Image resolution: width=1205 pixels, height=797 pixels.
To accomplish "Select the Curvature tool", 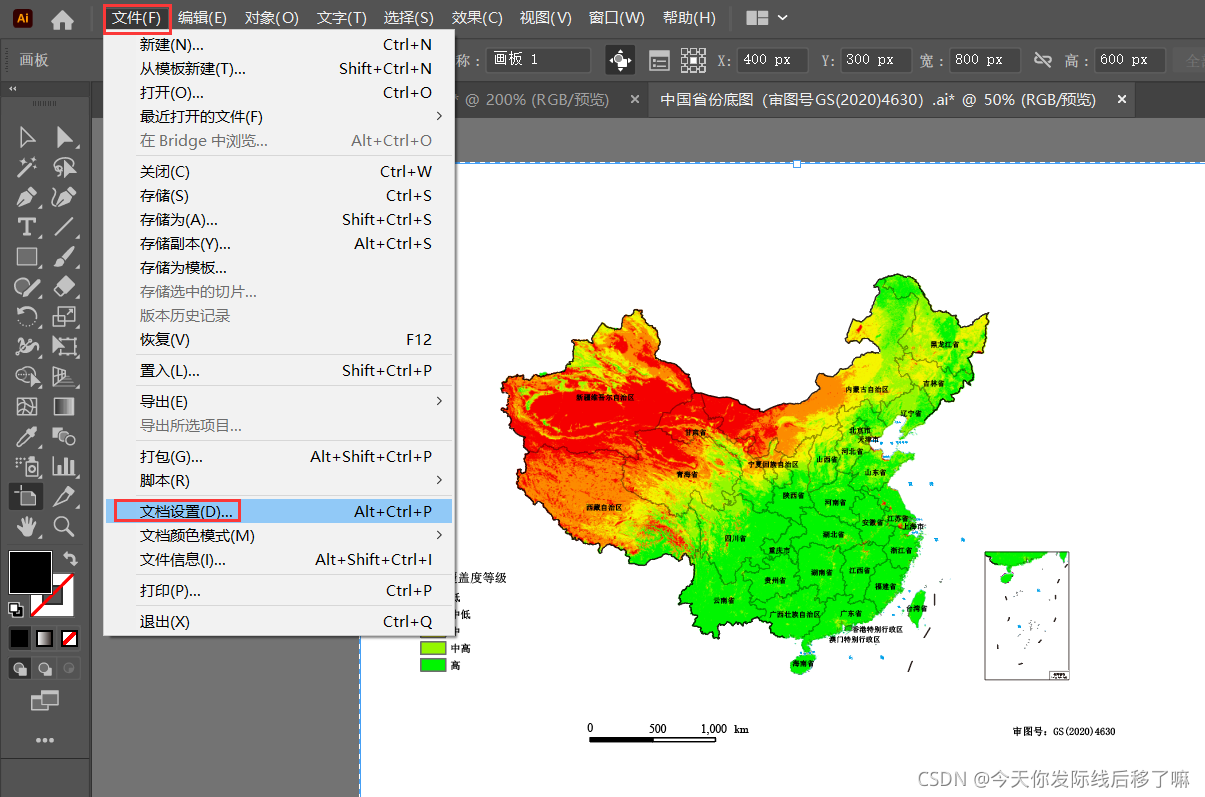I will click(65, 197).
